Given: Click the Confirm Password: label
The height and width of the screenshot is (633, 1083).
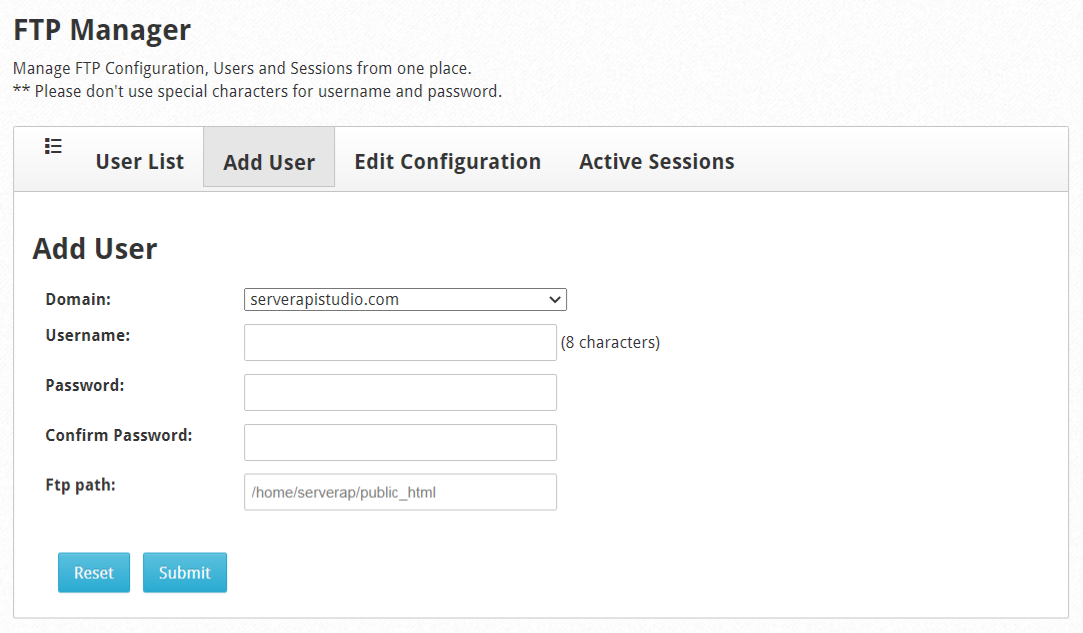Looking at the screenshot, I should click(x=119, y=435).
